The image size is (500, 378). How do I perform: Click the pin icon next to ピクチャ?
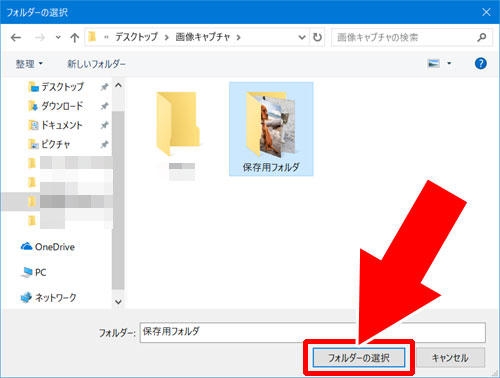(x=104, y=144)
